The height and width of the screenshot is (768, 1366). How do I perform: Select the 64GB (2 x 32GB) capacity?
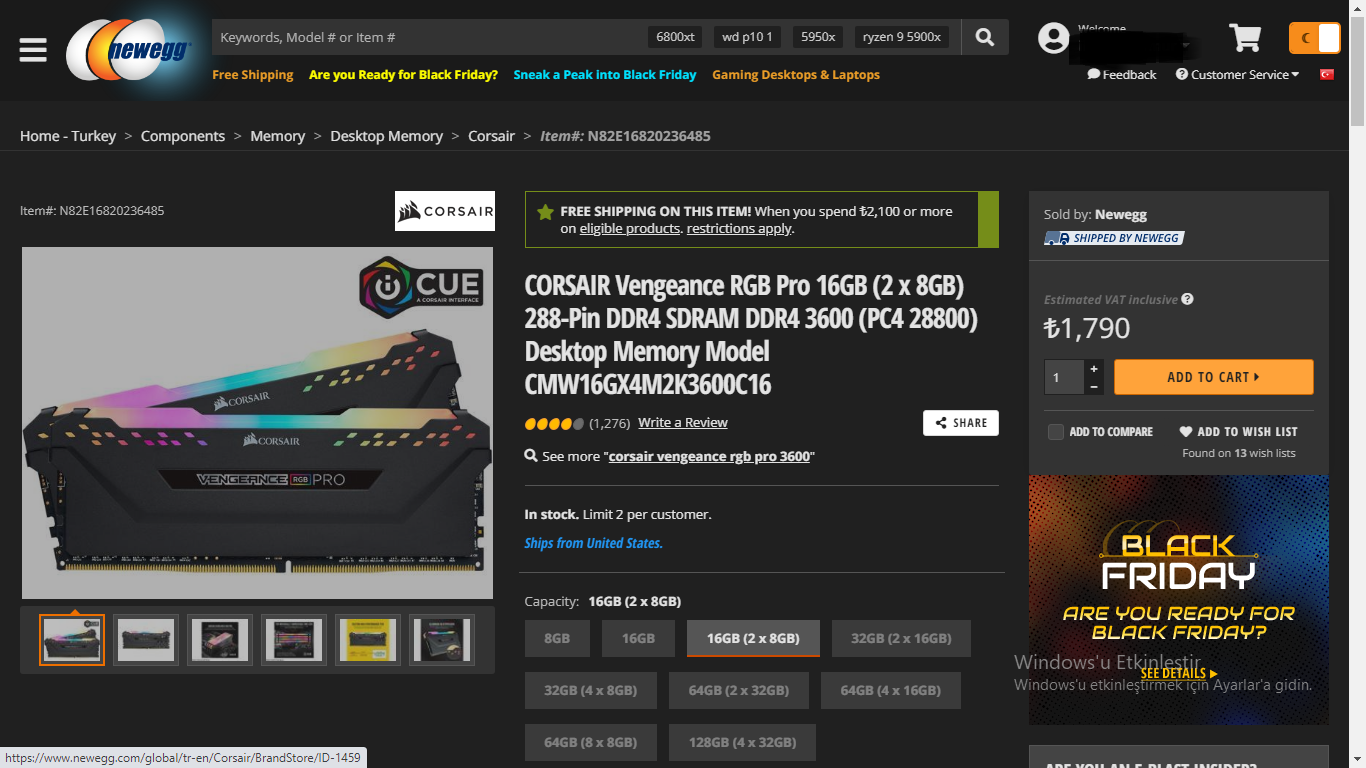(x=739, y=690)
